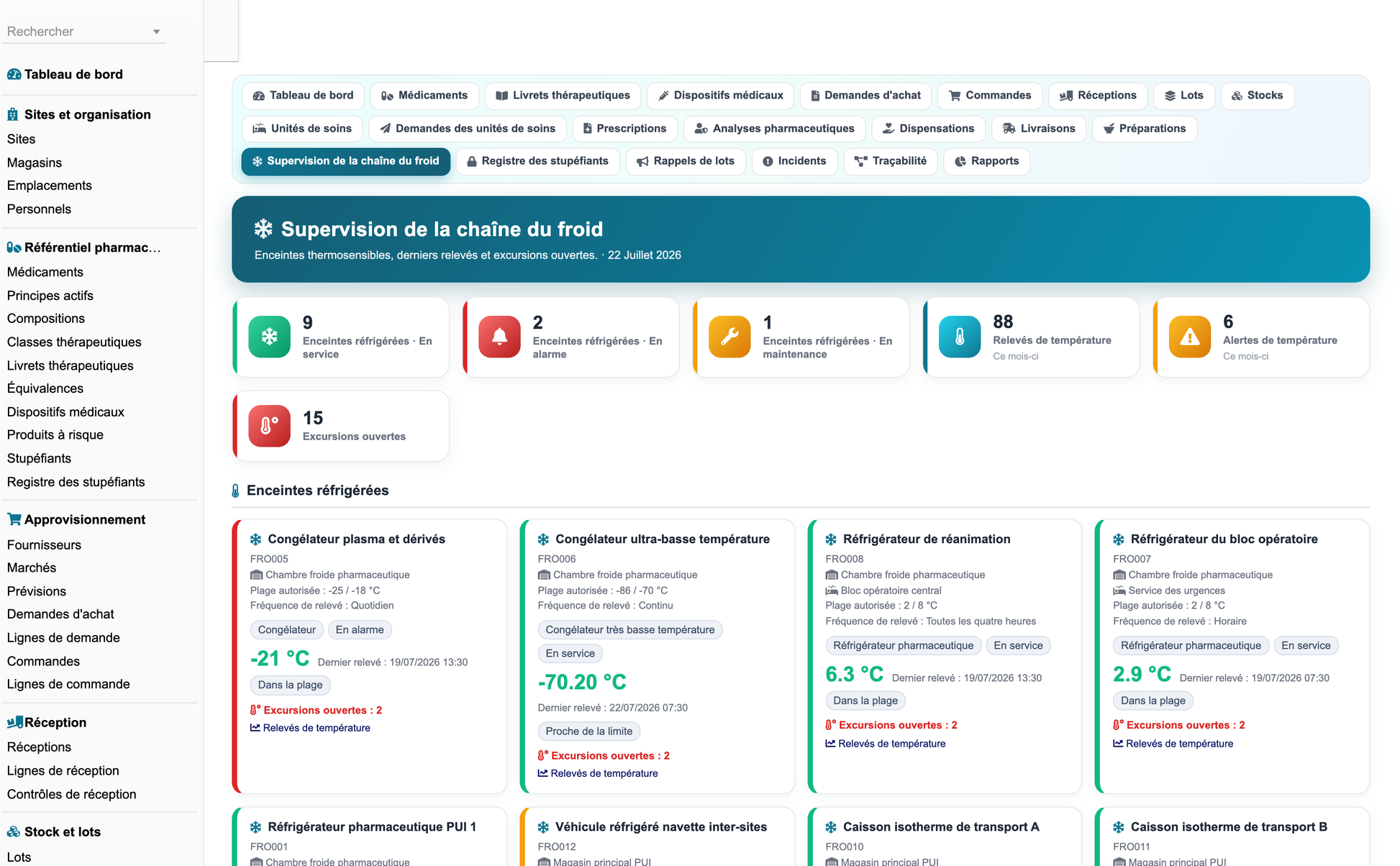Click Excursions ouvertes : 2 on FRO007 card

pyautogui.click(x=1179, y=725)
